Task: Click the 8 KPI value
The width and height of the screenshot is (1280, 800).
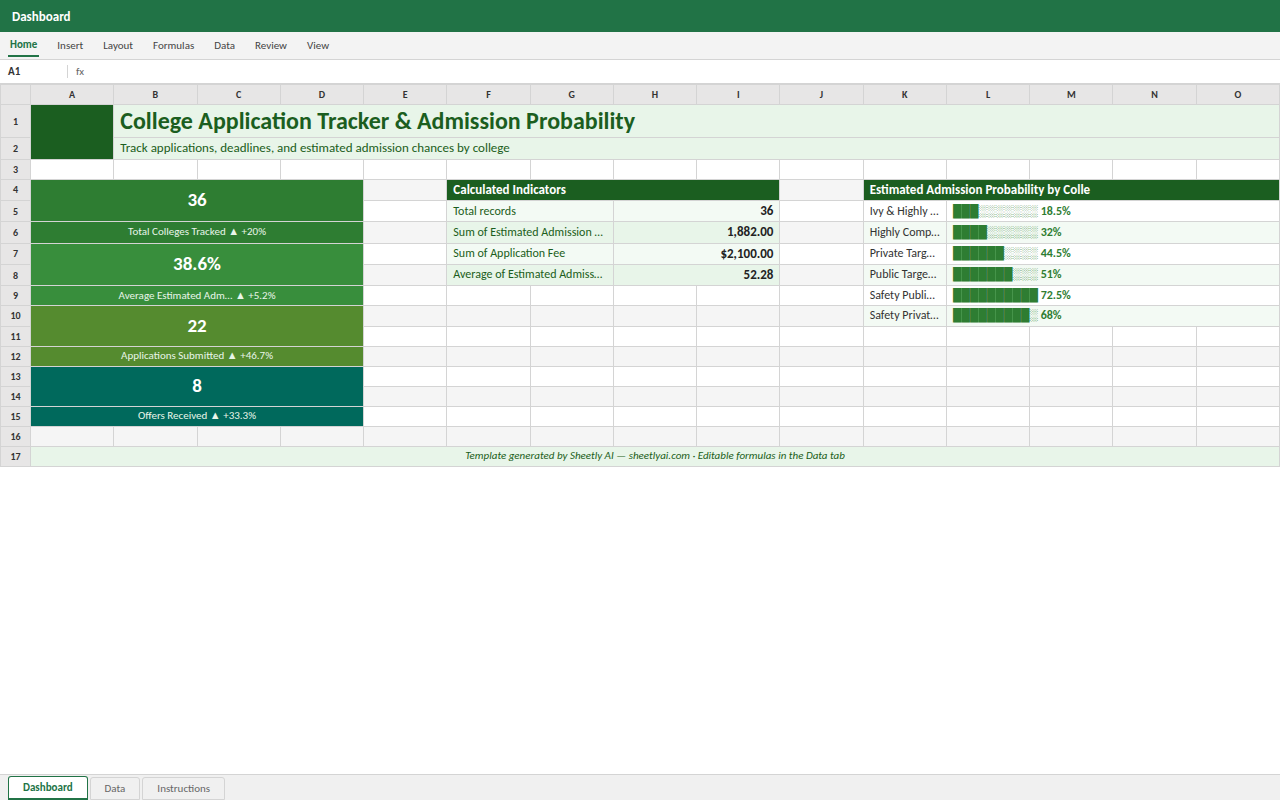Action: [197, 386]
